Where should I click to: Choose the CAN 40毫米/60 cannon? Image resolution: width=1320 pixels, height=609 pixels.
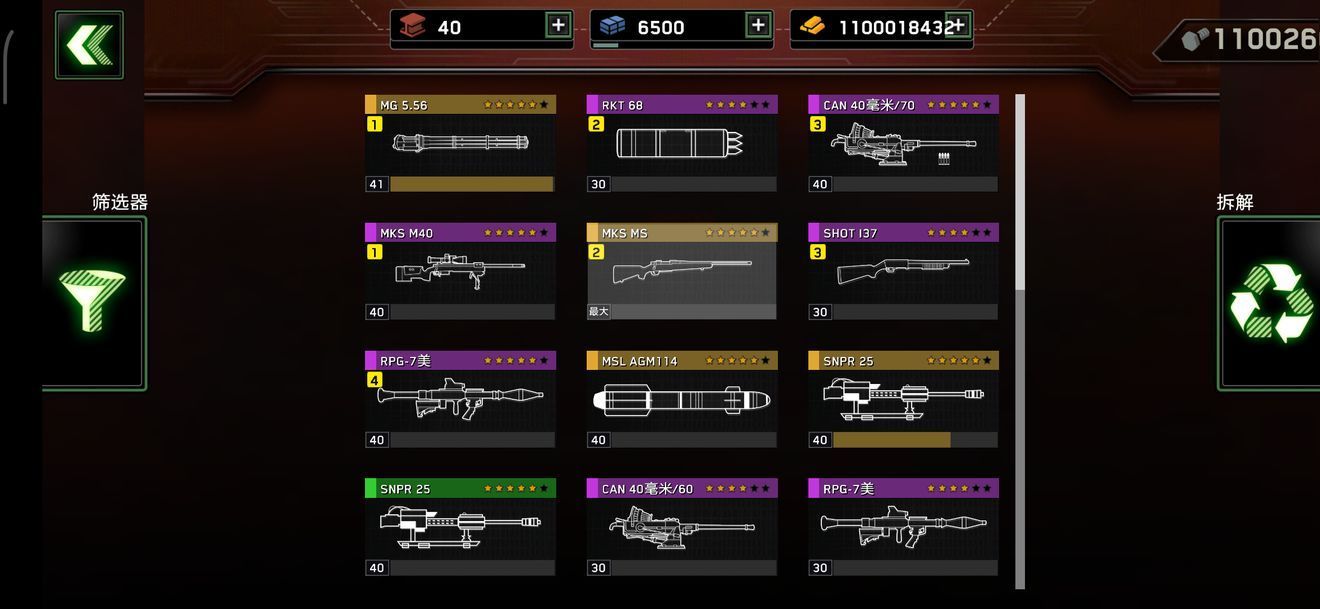tap(682, 528)
